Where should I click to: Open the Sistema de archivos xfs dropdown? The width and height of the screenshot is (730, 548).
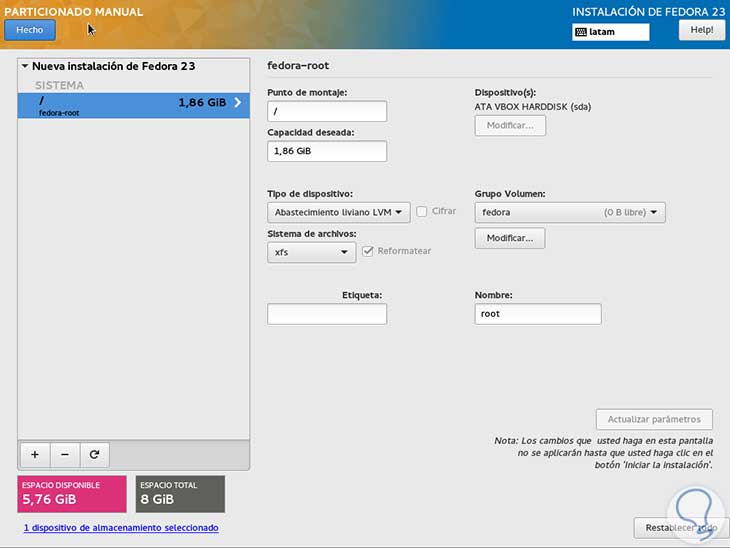coord(311,252)
